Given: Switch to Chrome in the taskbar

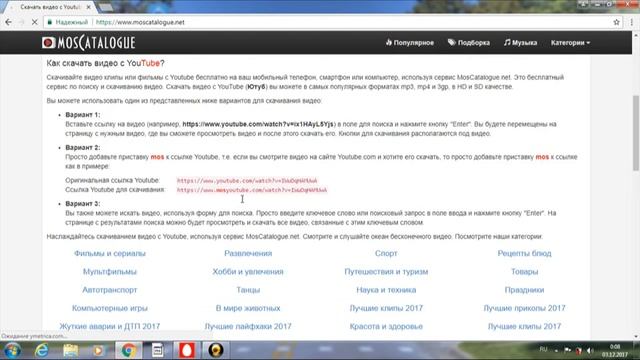Looking at the screenshot, I should click(x=128, y=350).
